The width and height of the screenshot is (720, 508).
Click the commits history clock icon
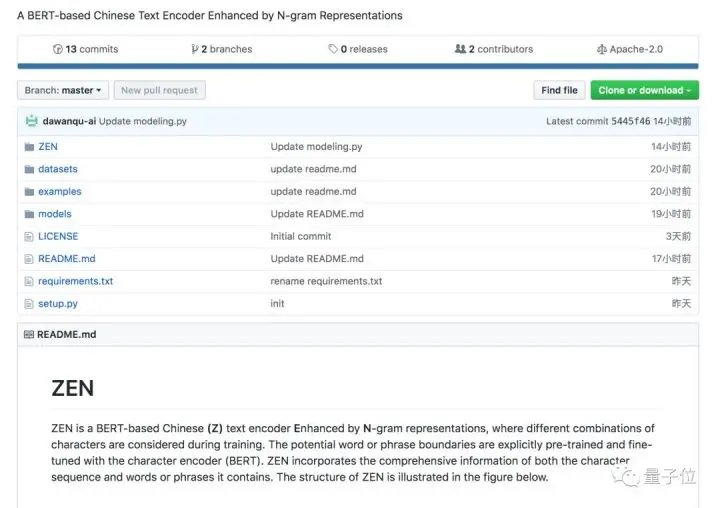(x=58, y=49)
